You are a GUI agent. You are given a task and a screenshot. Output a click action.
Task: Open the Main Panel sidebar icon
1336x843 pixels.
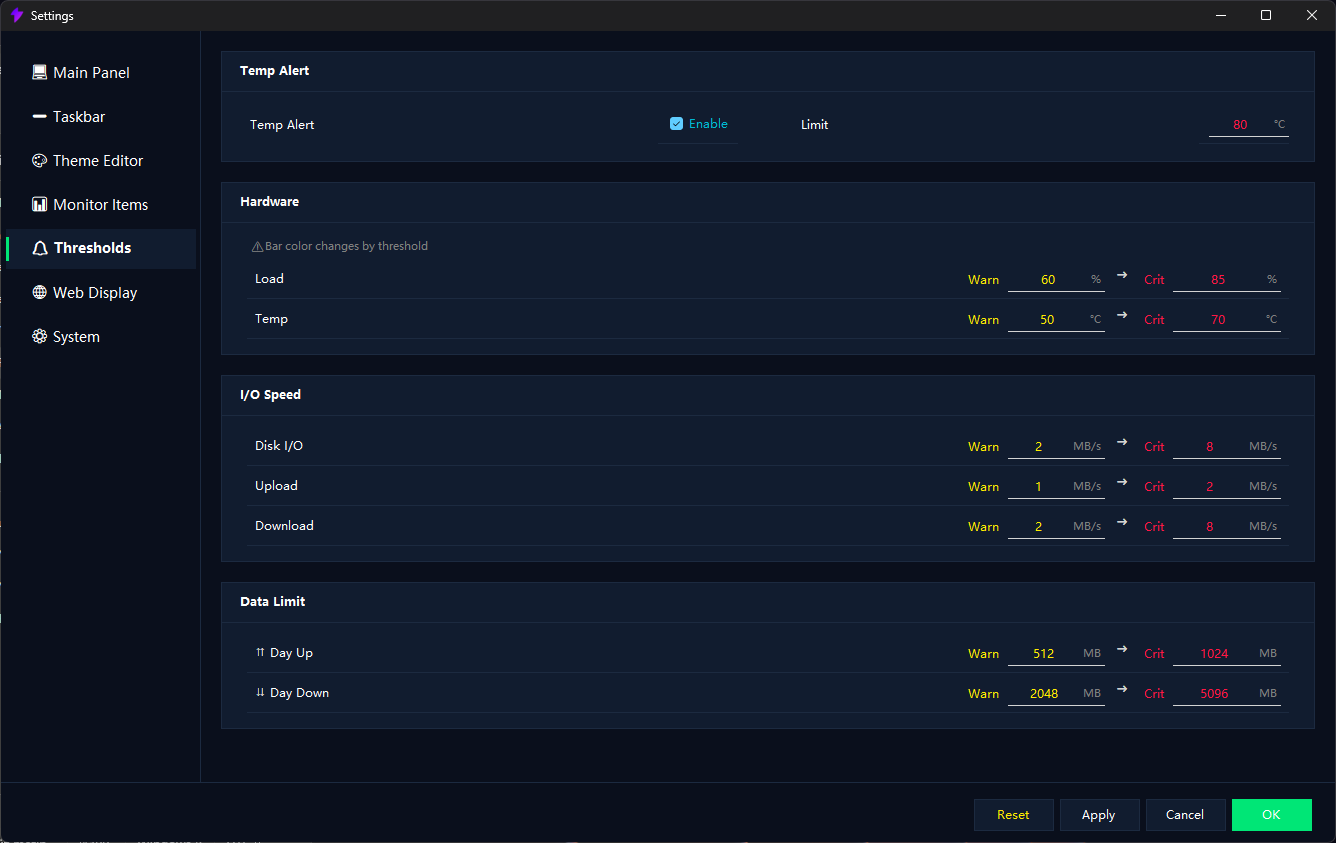pos(40,72)
